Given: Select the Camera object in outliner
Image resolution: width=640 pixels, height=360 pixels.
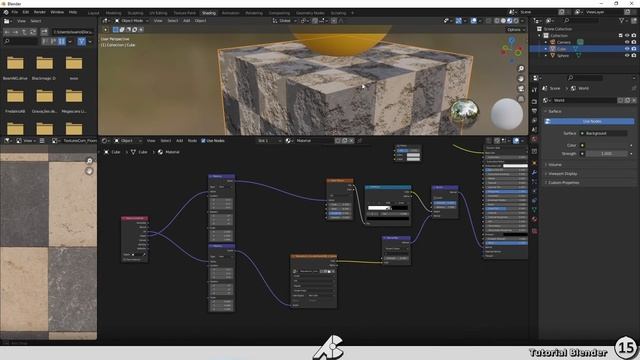Looking at the screenshot, I should [x=564, y=42].
